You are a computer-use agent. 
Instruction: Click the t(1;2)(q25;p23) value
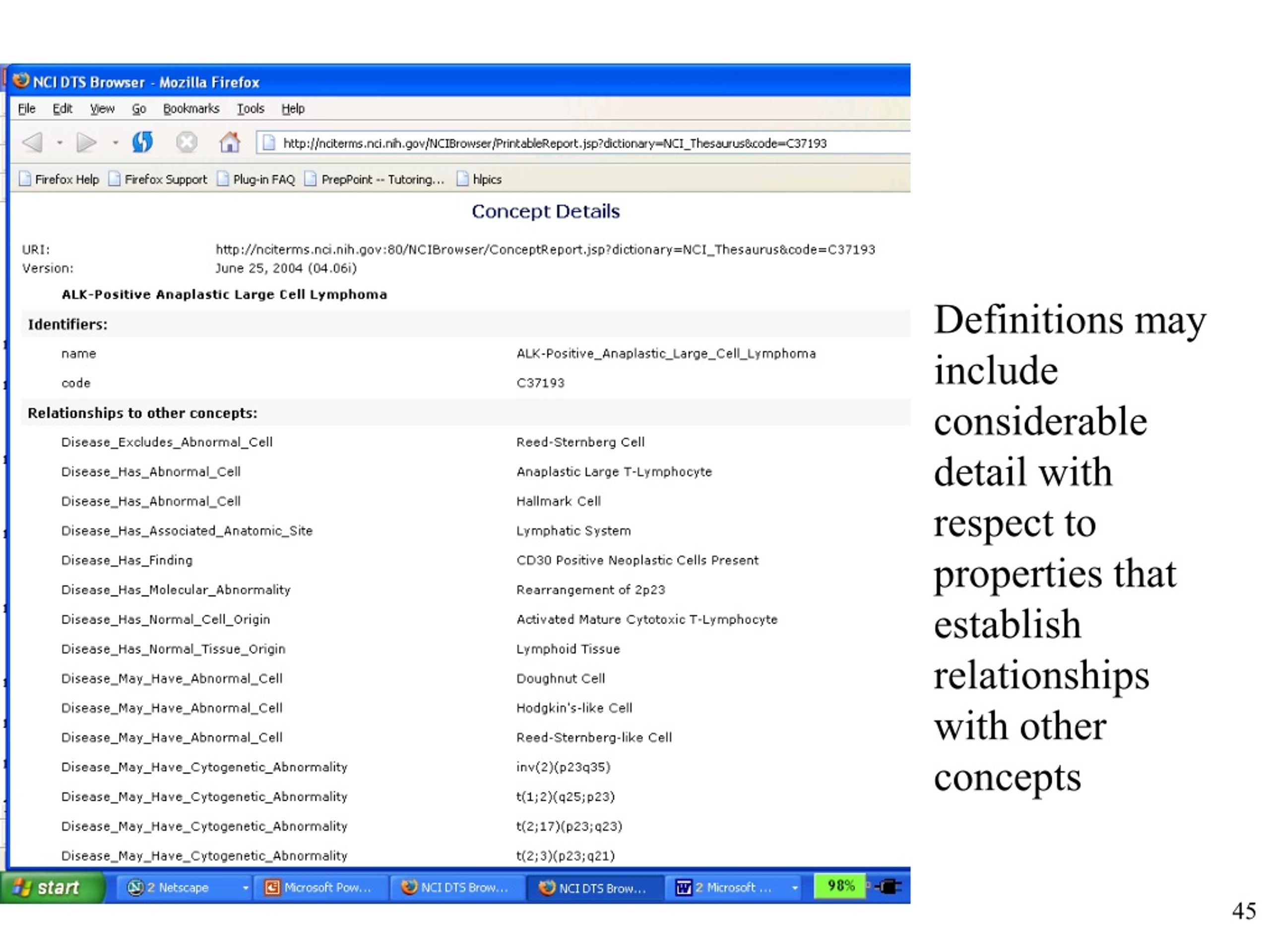point(566,796)
